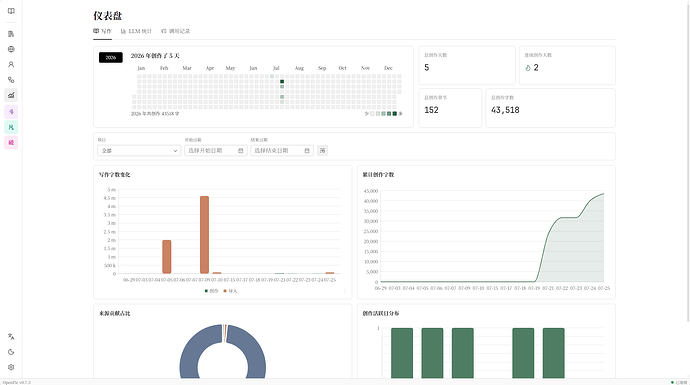Switch to the LLM 统计 tab
The width and height of the screenshot is (690, 385).
tap(136, 31)
